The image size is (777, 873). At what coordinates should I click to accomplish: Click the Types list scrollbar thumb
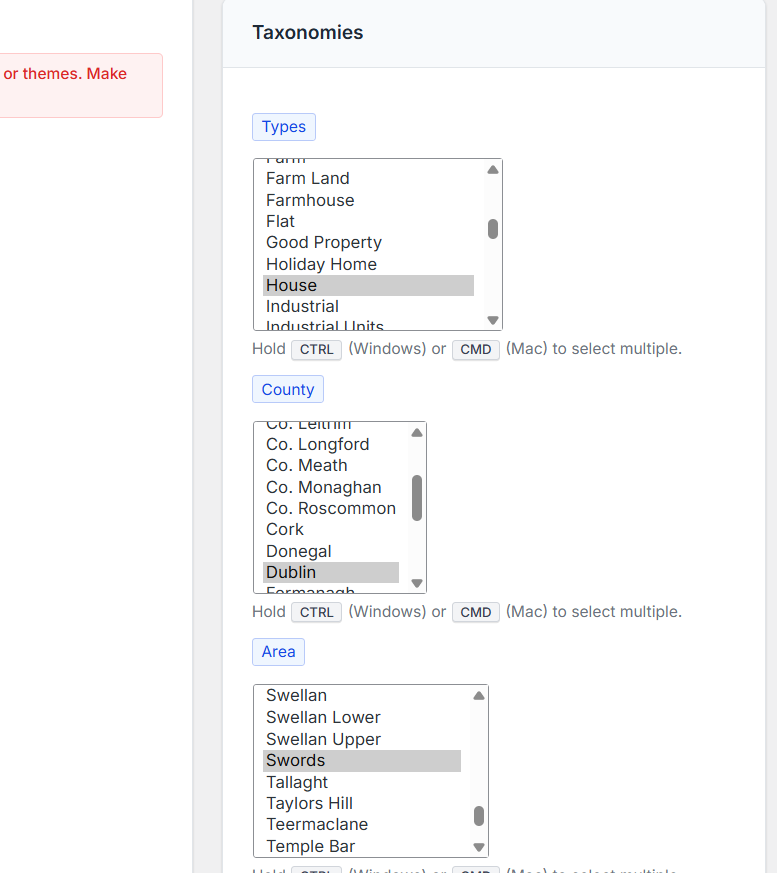(x=493, y=229)
